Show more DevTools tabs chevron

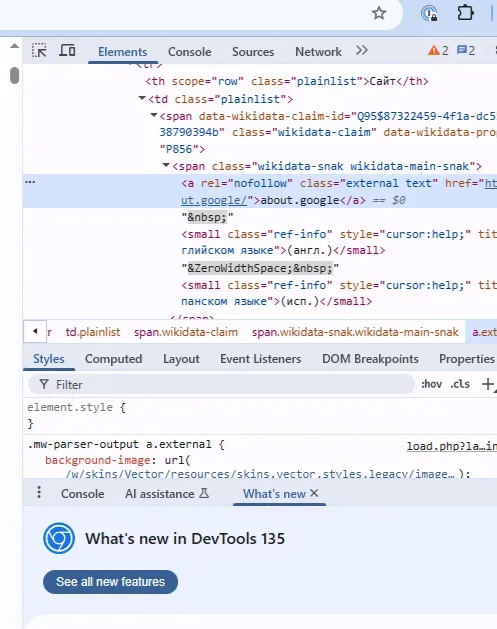361,51
